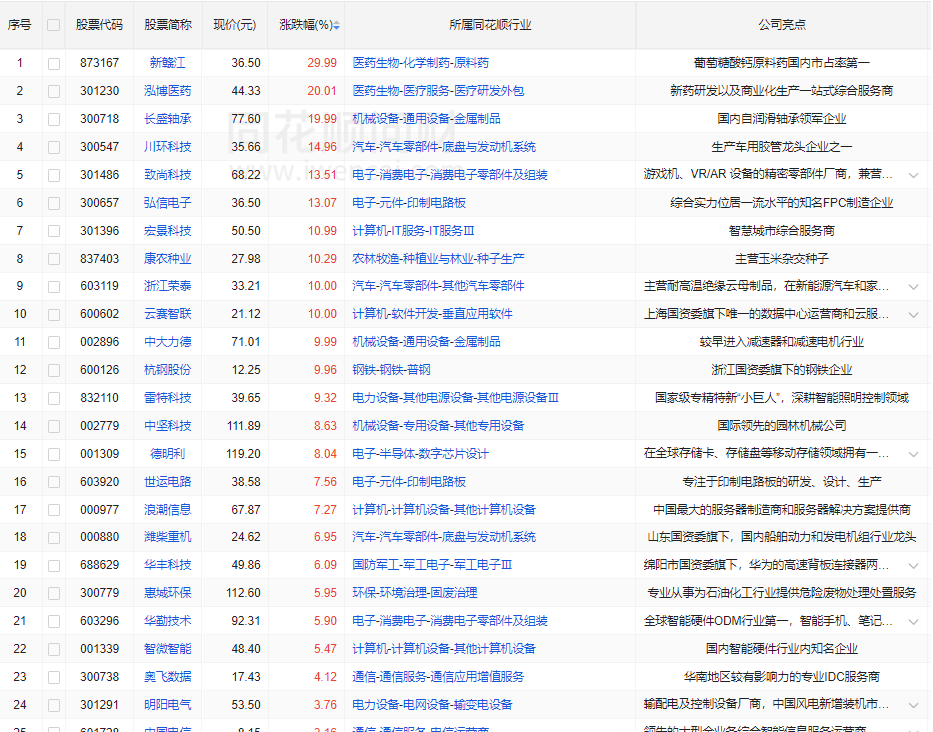The width and height of the screenshot is (933, 732).
Task: Open stock link 长盛轴承
Action: point(168,118)
